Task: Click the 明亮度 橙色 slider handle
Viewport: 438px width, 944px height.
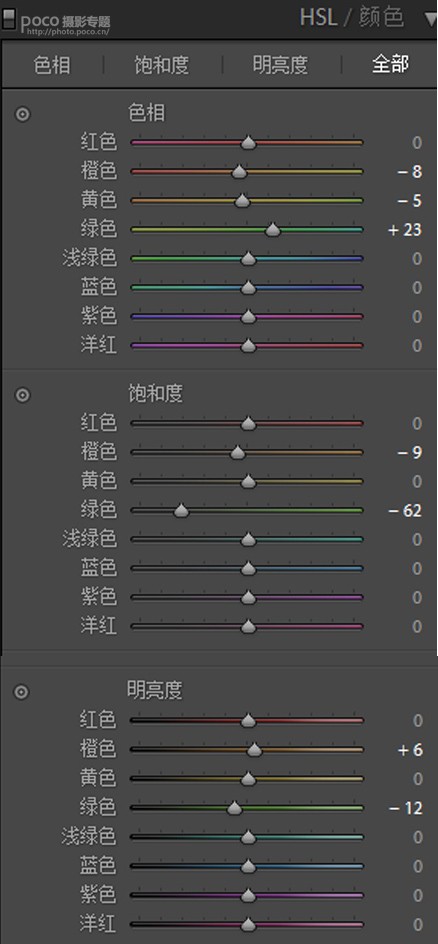Action: click(254, 750)
